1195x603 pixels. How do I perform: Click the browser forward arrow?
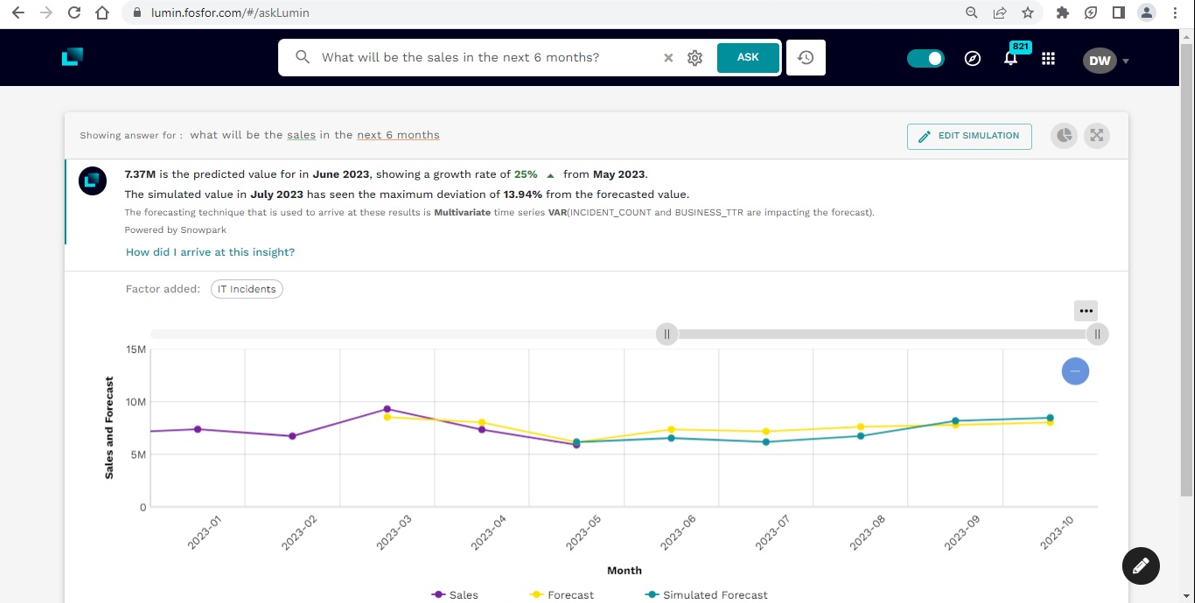46,13
